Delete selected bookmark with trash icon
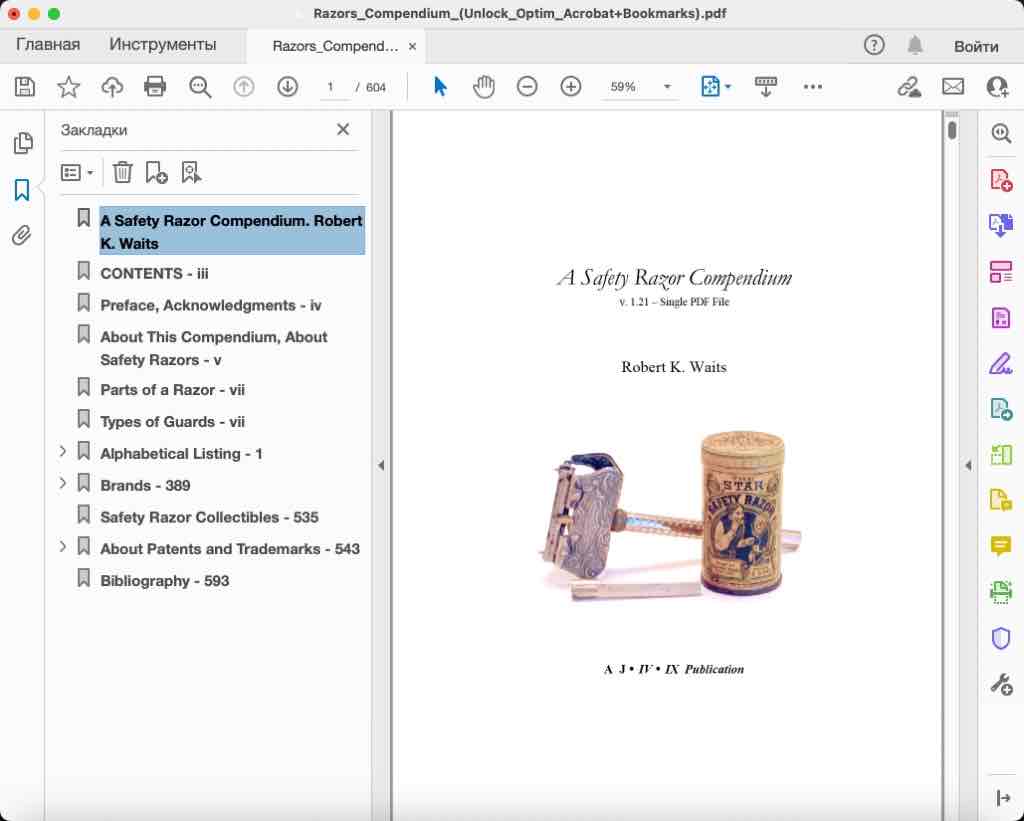 point(122,173)
